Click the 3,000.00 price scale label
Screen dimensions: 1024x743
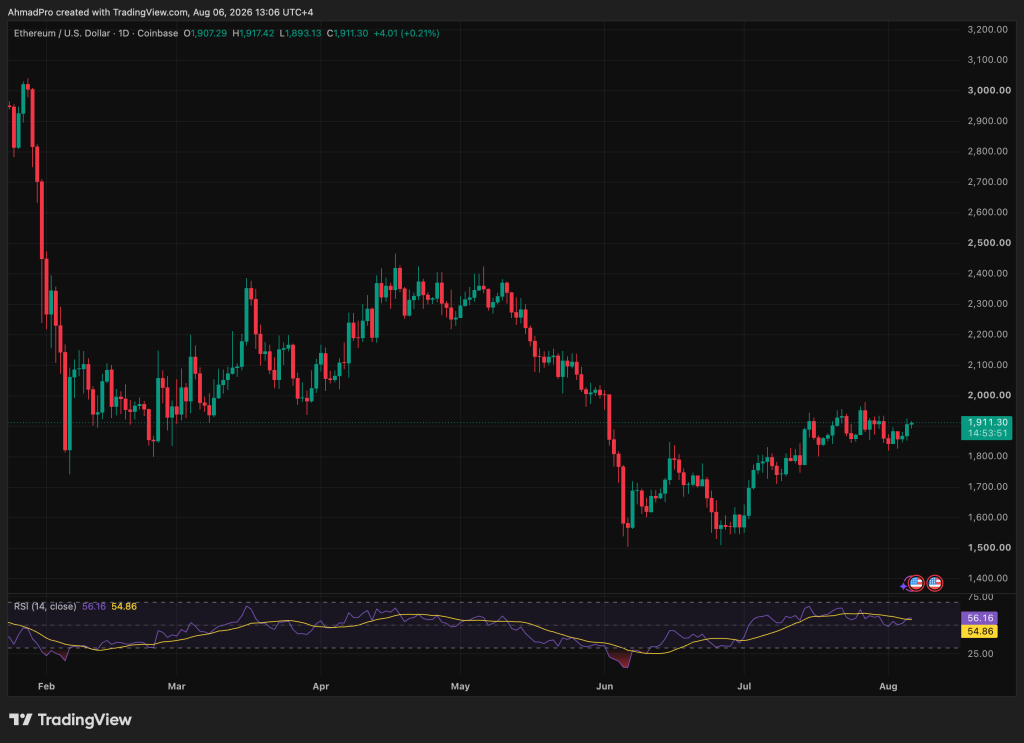click(x=989, y=90)
